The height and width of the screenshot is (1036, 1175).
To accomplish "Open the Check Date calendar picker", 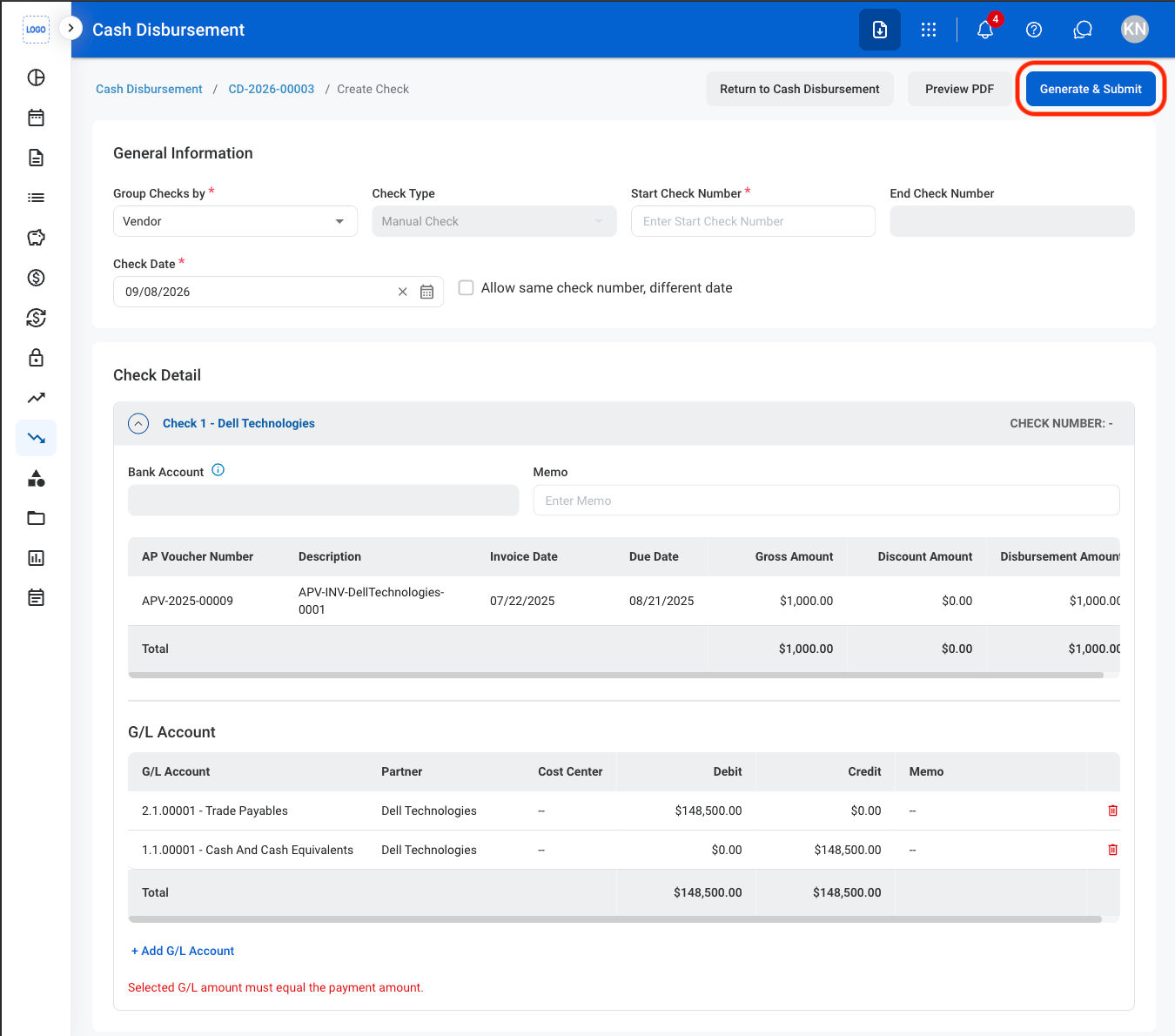I will pos(426,292).
